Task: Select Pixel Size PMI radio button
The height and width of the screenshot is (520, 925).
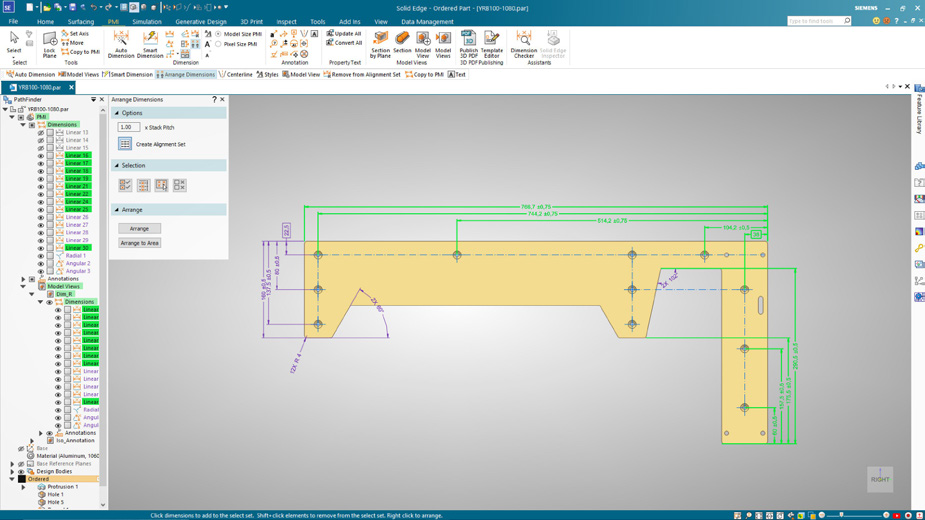Action: point(218,44)
